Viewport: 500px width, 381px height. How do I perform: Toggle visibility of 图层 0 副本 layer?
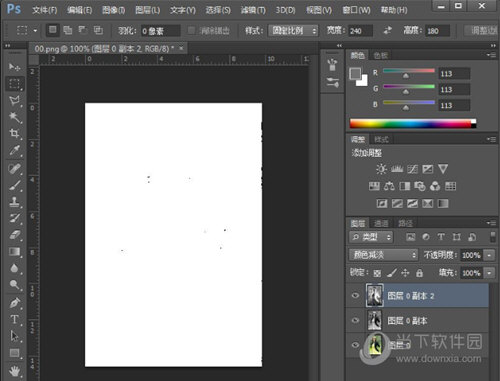(x=355, y=320)
